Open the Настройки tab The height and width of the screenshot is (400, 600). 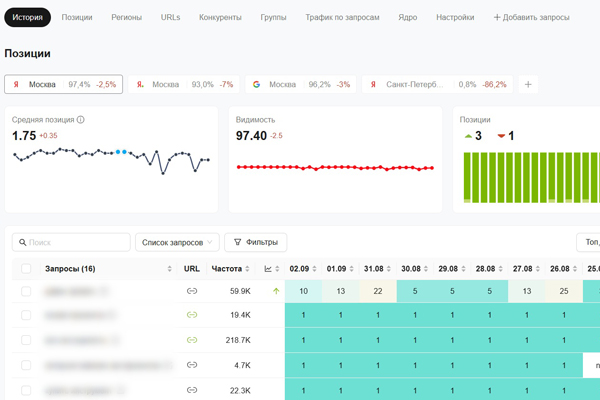point(455,17)
